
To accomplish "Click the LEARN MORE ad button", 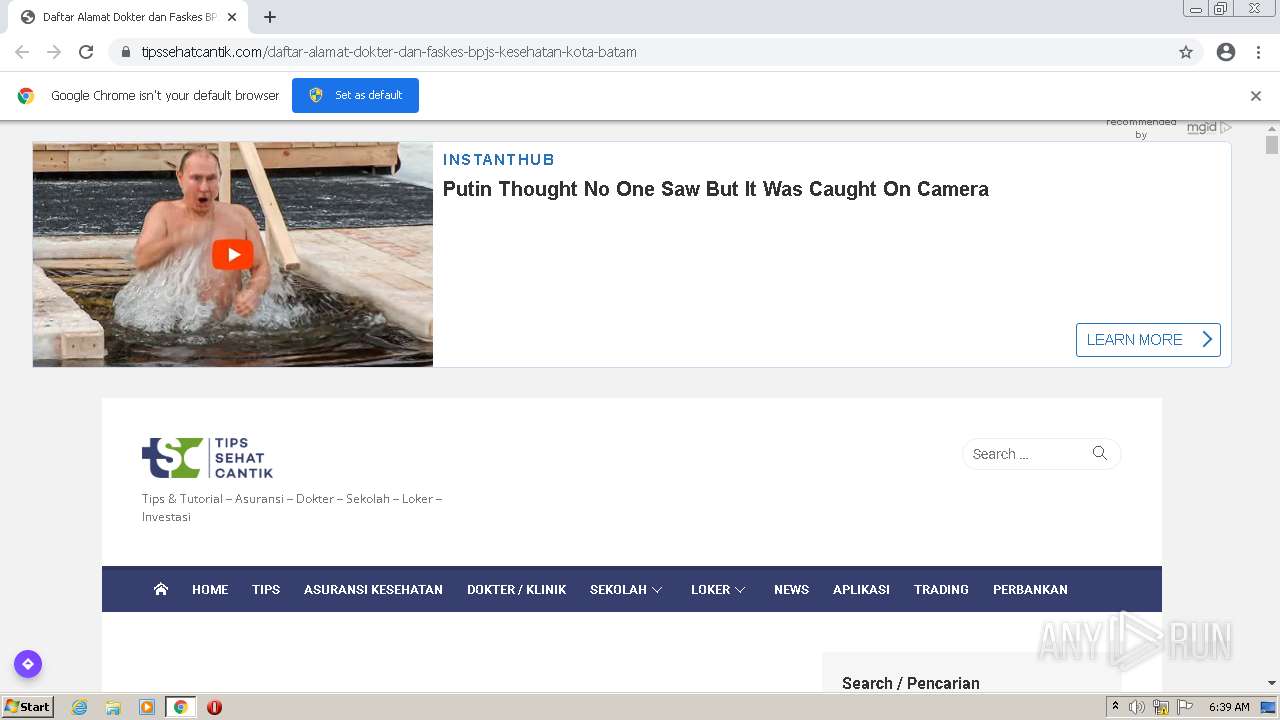I will (x=1148, y=340).
